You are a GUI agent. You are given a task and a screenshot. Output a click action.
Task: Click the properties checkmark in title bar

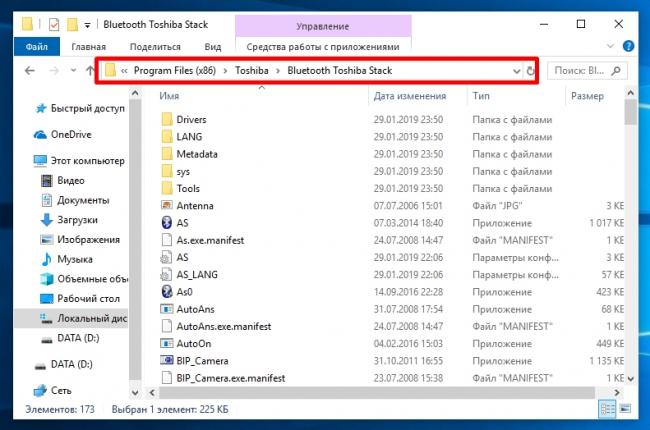coord(53,22)
